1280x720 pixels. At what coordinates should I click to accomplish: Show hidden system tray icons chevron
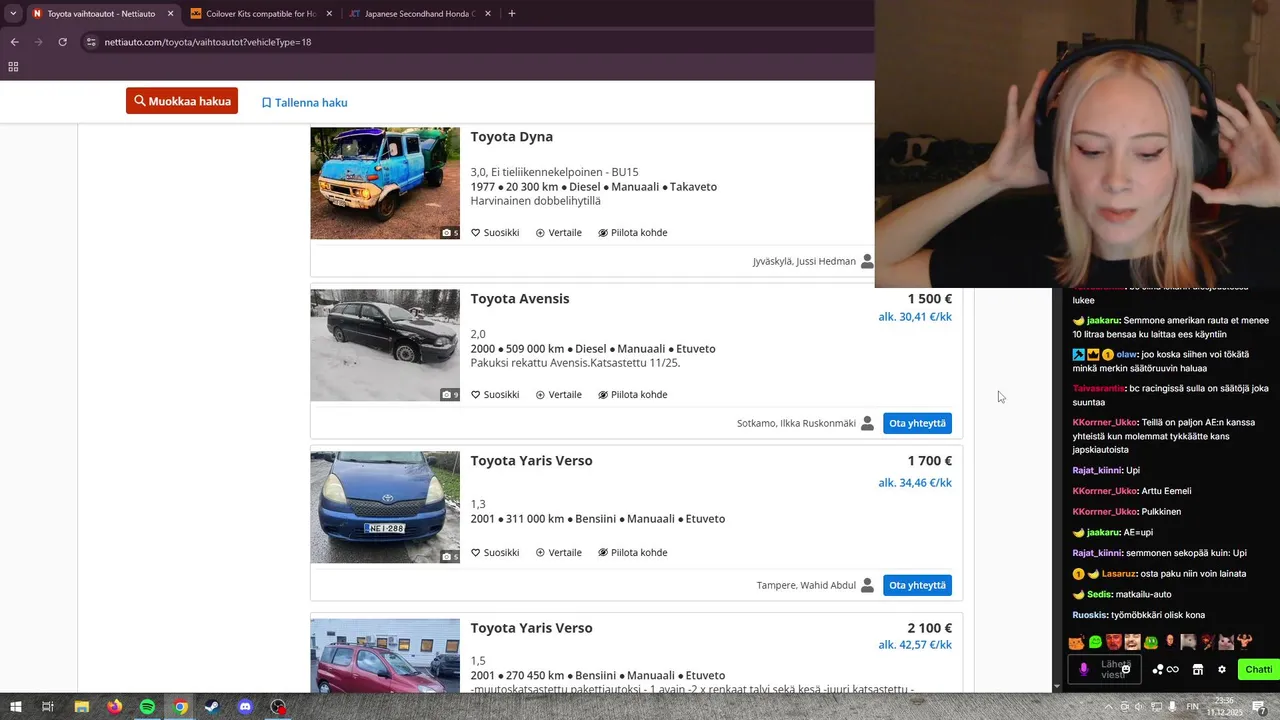[x=1108, y=707]
